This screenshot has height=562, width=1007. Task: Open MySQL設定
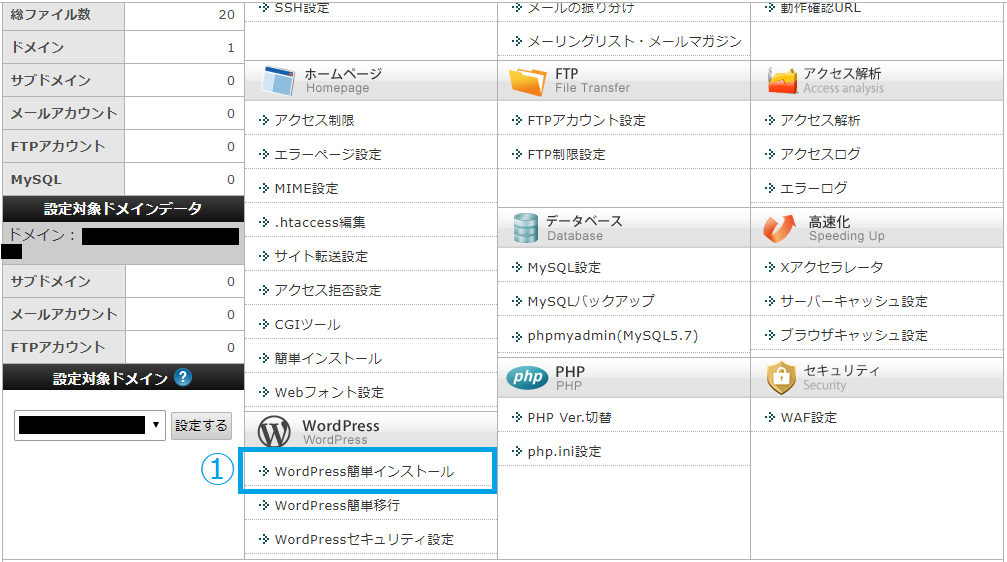pos(564,267)
